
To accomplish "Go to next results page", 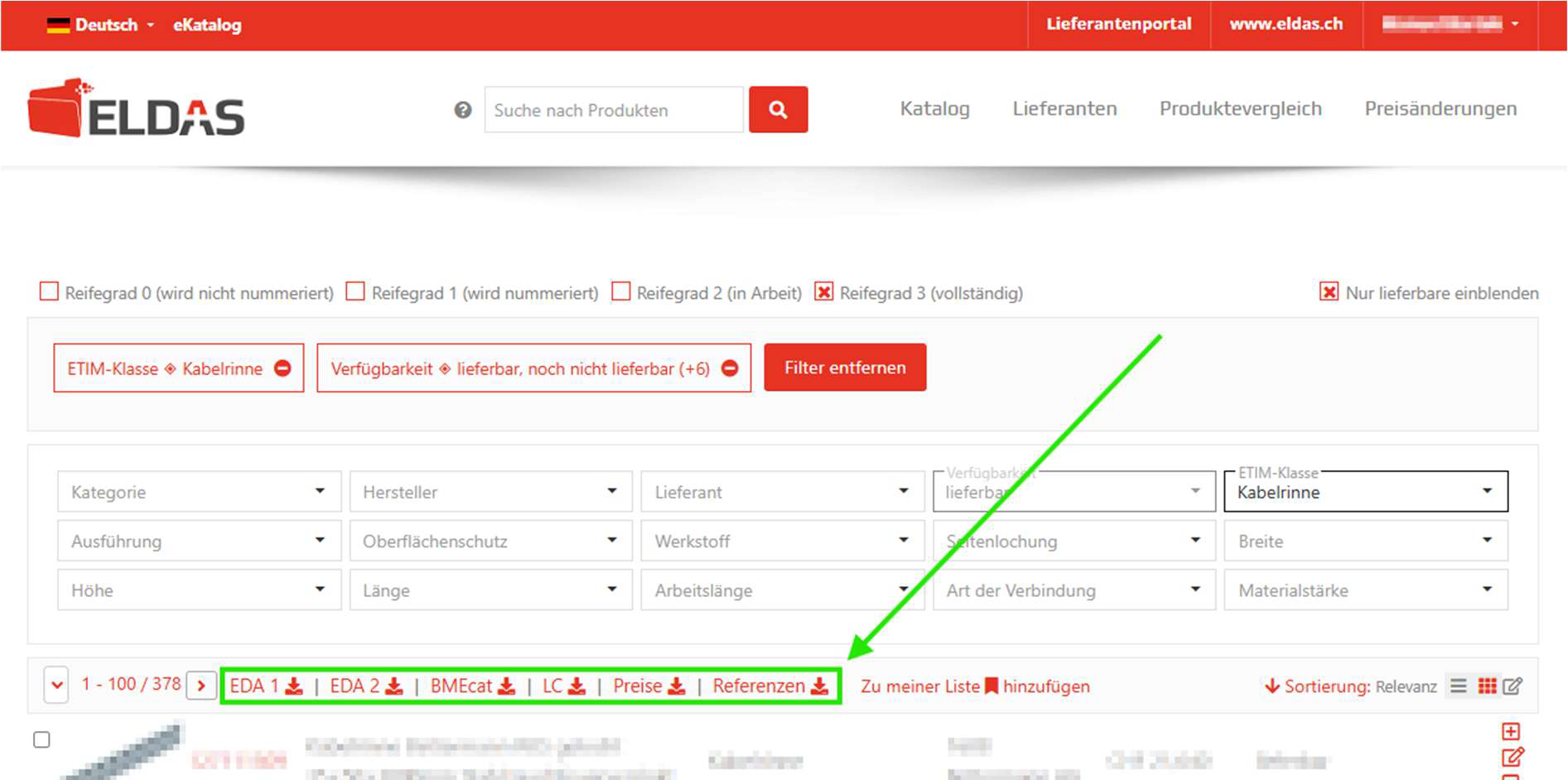I will pyautogui.click(x=201, y=686).
